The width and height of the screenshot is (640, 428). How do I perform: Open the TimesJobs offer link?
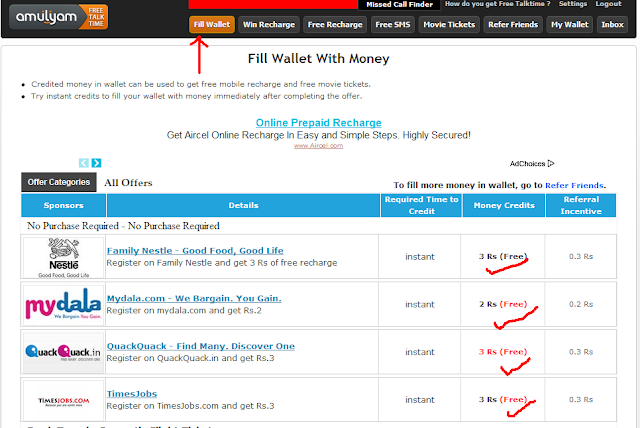(x=132, y=394)
